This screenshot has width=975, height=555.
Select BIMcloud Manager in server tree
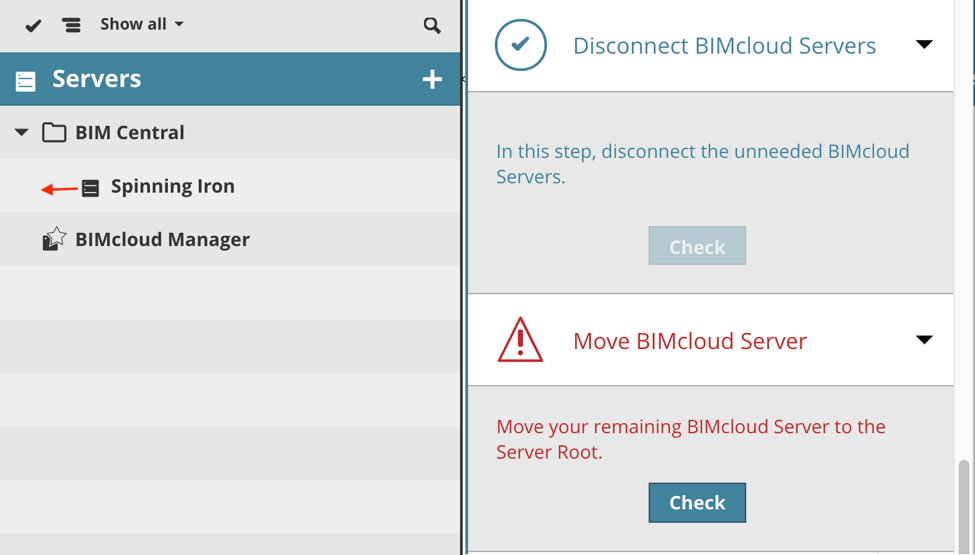click(162, 239)
